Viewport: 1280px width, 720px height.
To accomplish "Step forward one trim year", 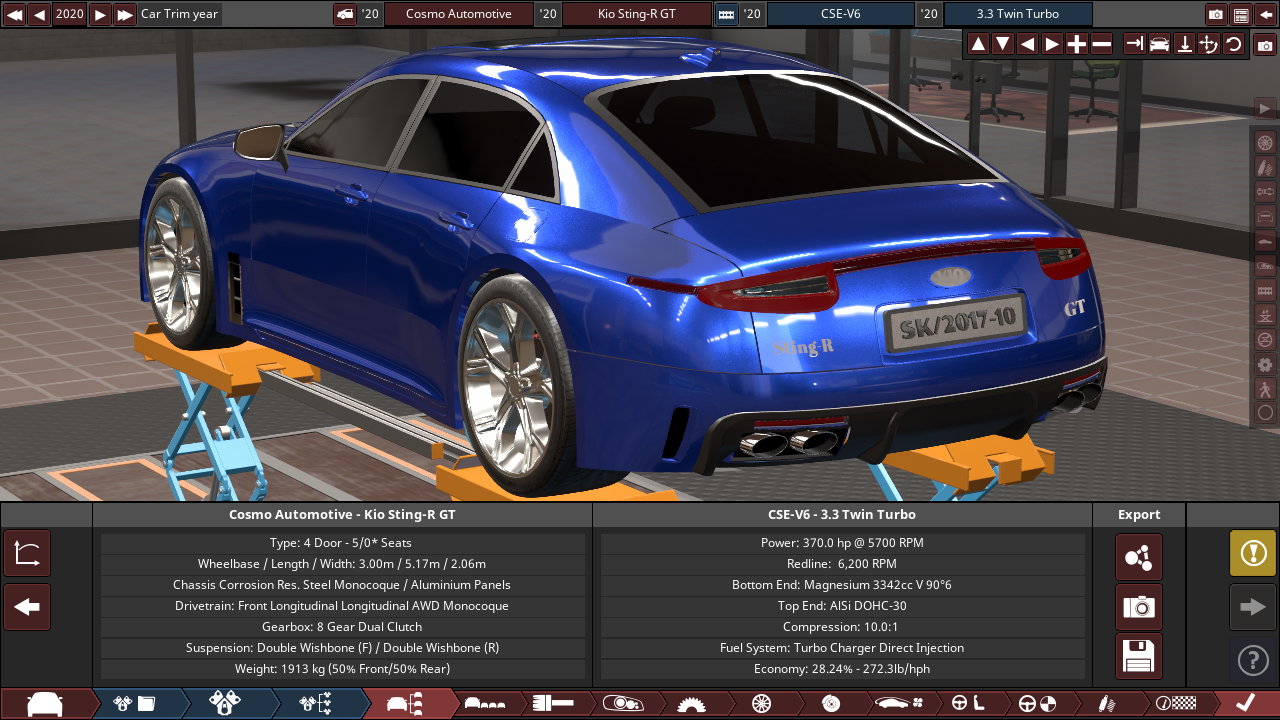I will pyautogui.click(x=100, y=14).
